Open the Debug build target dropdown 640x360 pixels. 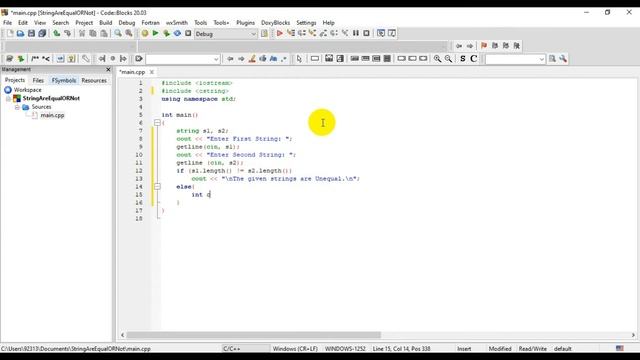(x=226, y=34)
